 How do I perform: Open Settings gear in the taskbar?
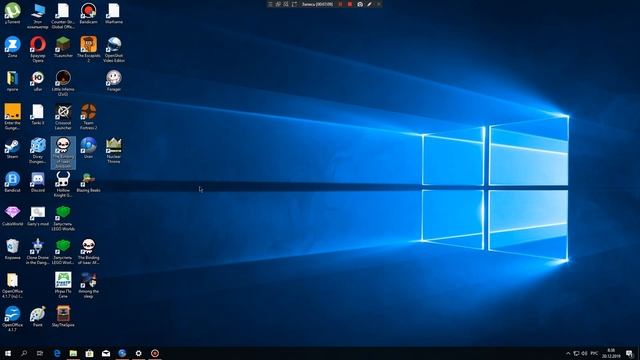point(138,353)
